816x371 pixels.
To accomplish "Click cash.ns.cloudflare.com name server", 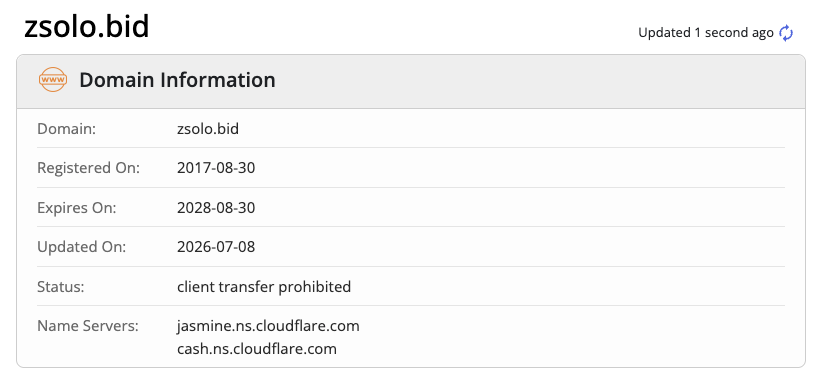I will pyautogui.click(x=257, y=349).
